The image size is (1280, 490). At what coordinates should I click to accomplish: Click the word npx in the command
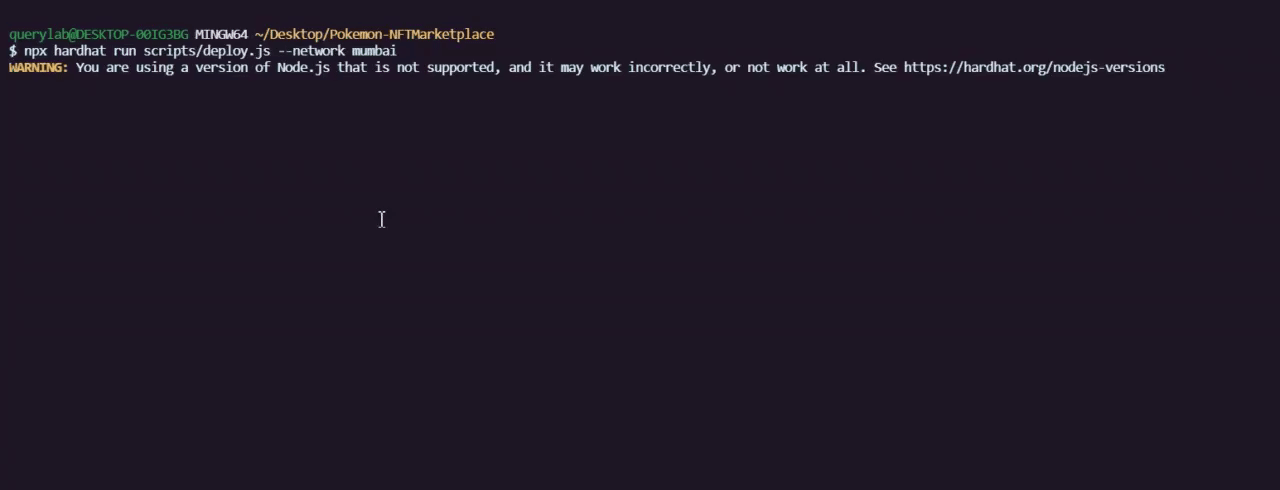[35, 50]
